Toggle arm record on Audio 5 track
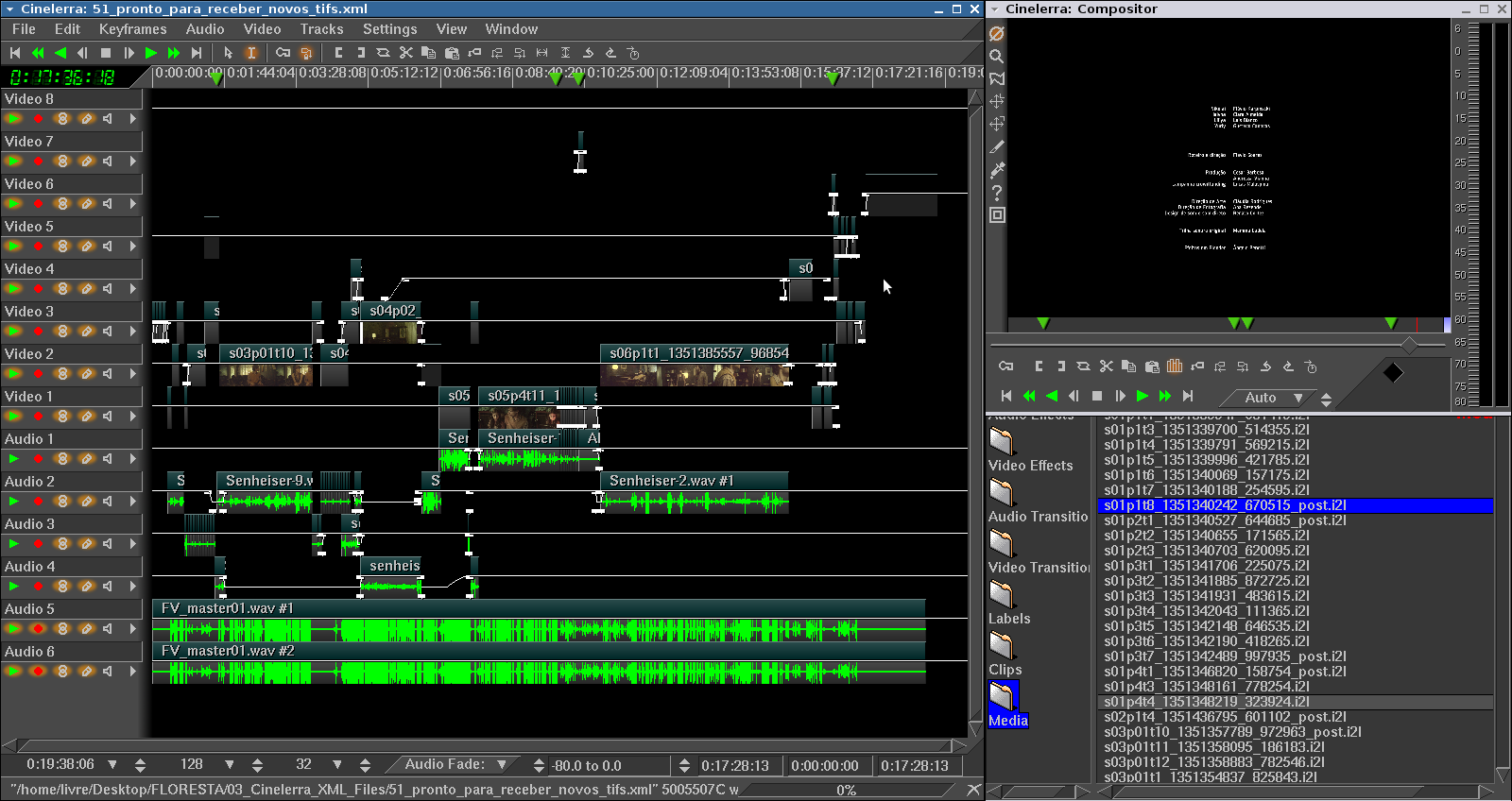This screenshot has width=1512, height=801. point(38,629)
